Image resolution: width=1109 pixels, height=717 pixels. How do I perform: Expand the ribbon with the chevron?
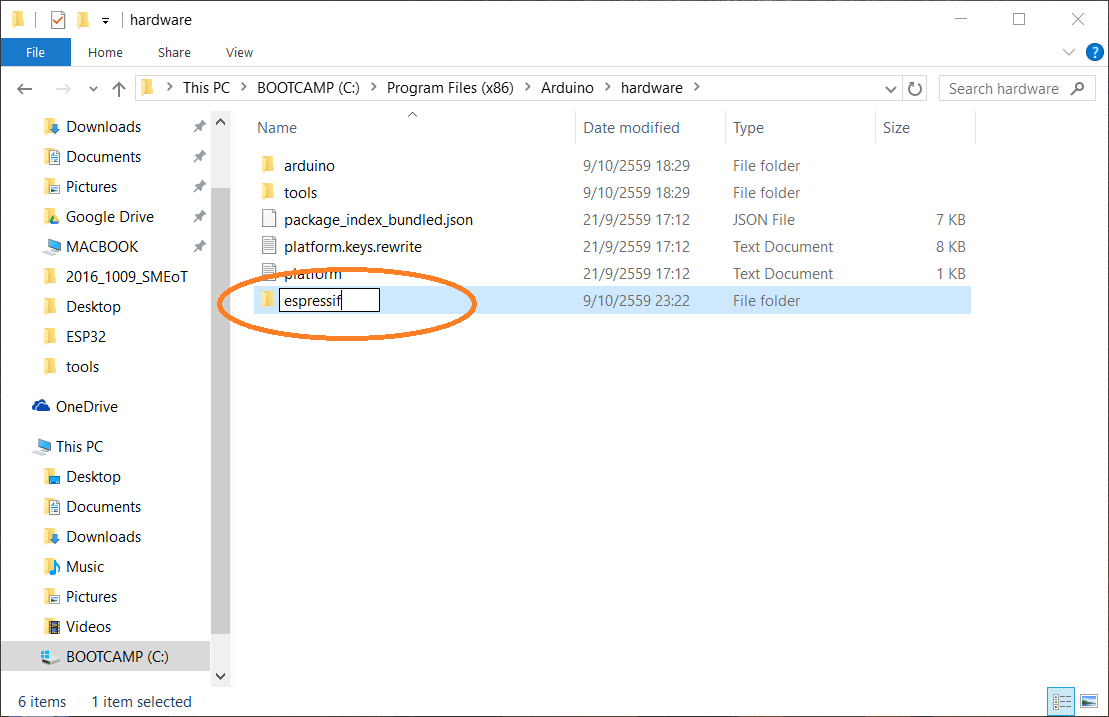coord(1069,52)
